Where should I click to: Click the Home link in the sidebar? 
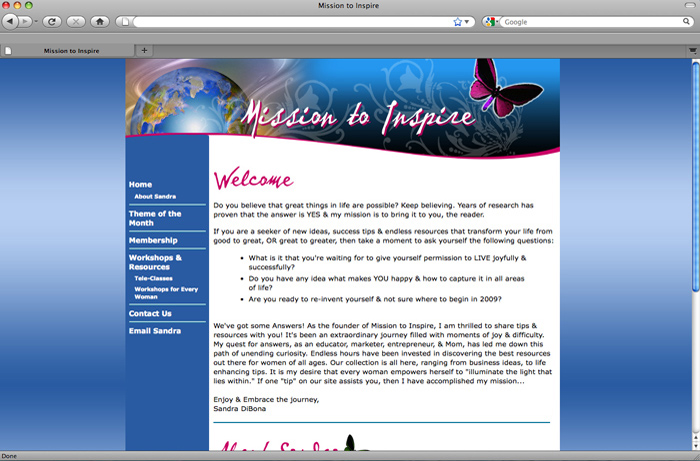coord(140,184)
